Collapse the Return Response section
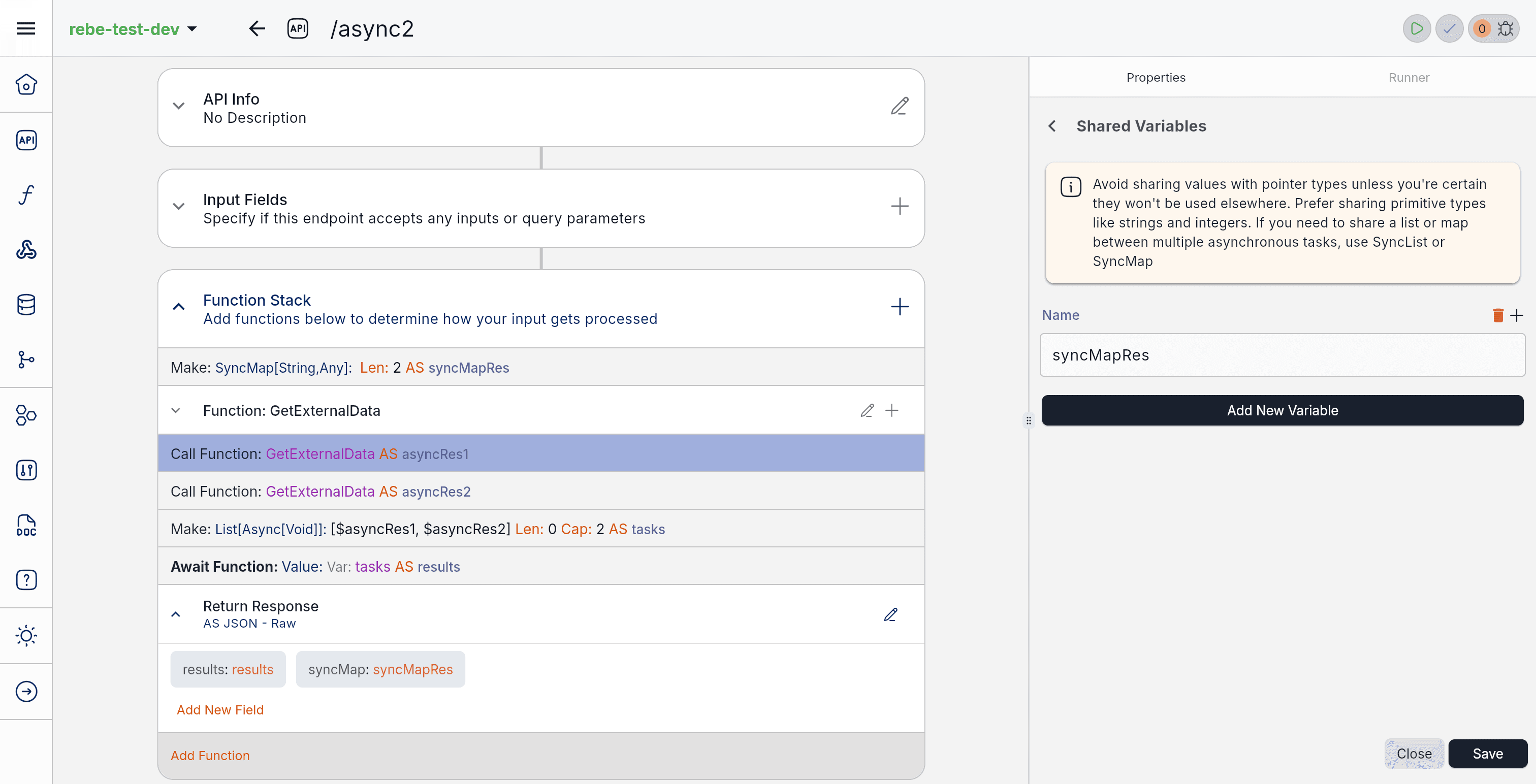 coord(176,615)
